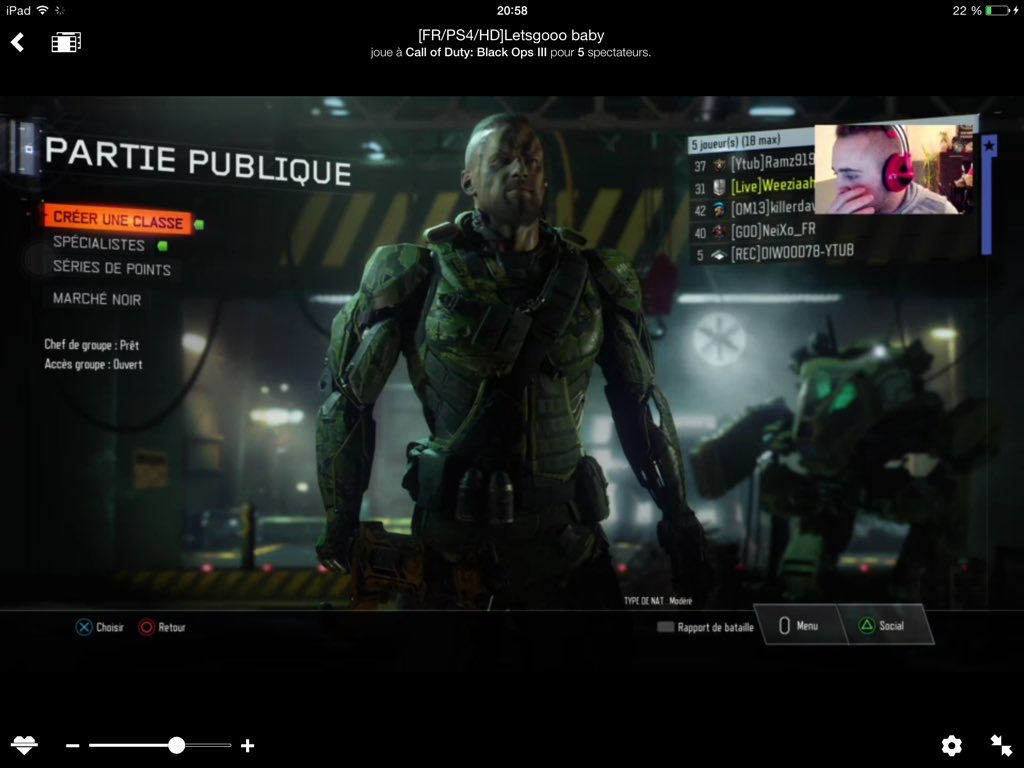Click Rapport de bataille label
Viewport: 1024px width, 768px height.
(x=715, y=627)
